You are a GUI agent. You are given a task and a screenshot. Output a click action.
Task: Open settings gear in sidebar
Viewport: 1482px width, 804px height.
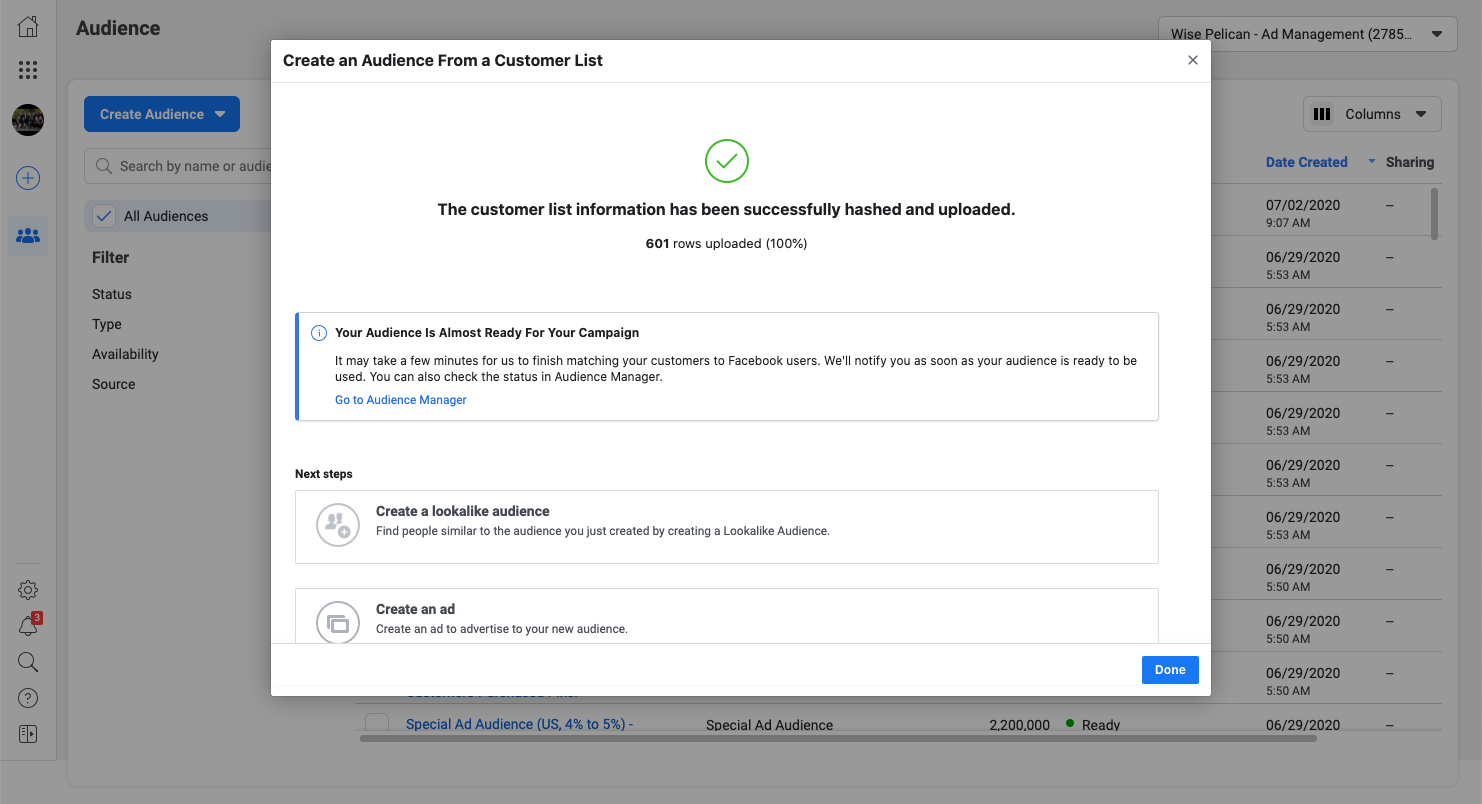click(x=28, y=590)
